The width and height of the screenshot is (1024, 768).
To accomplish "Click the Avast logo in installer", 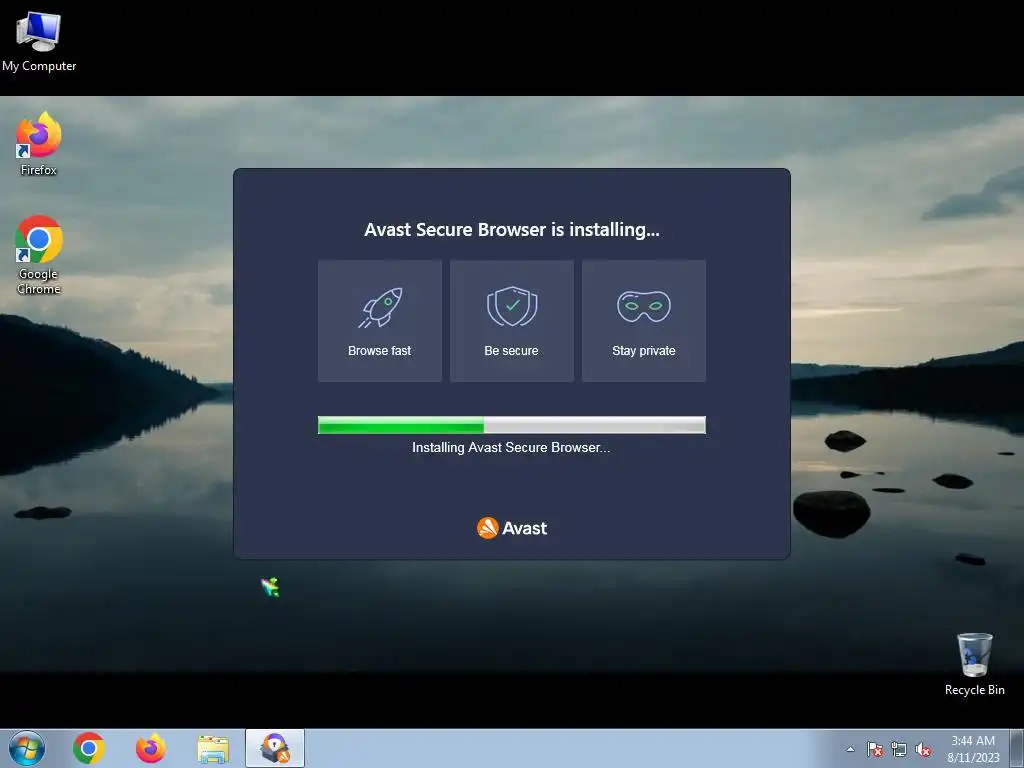I will point(512,528).
